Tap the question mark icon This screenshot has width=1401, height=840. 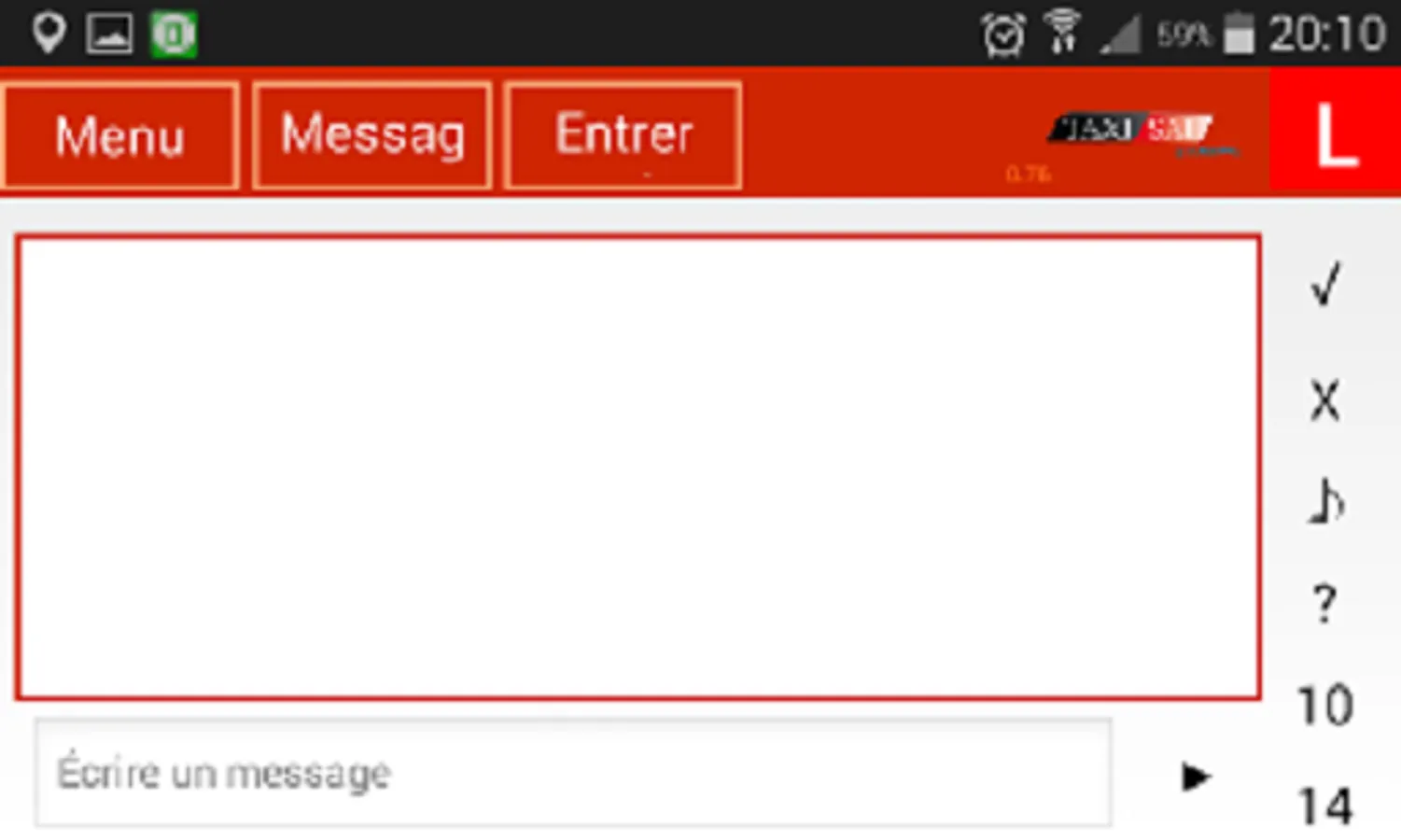(x=1325, y=604)
